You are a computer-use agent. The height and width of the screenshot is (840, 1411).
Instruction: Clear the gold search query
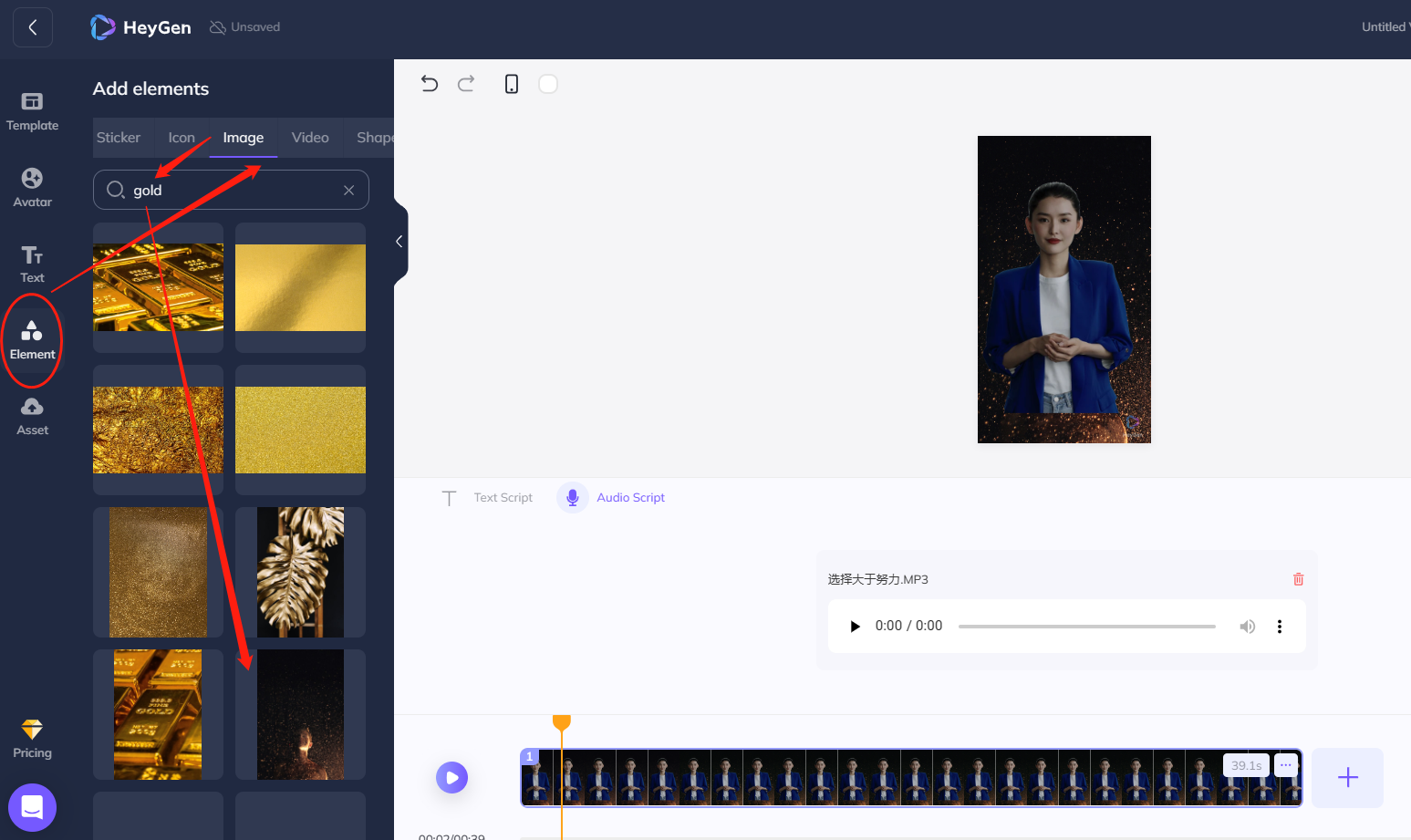pyautogui.click(x=348, y=190)
